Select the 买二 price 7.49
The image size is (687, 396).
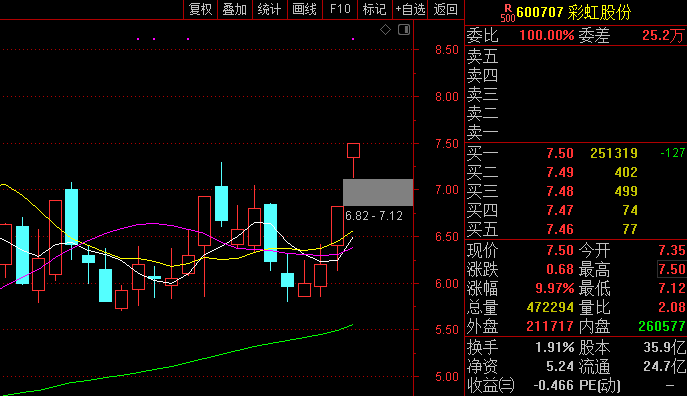[560, 173]
